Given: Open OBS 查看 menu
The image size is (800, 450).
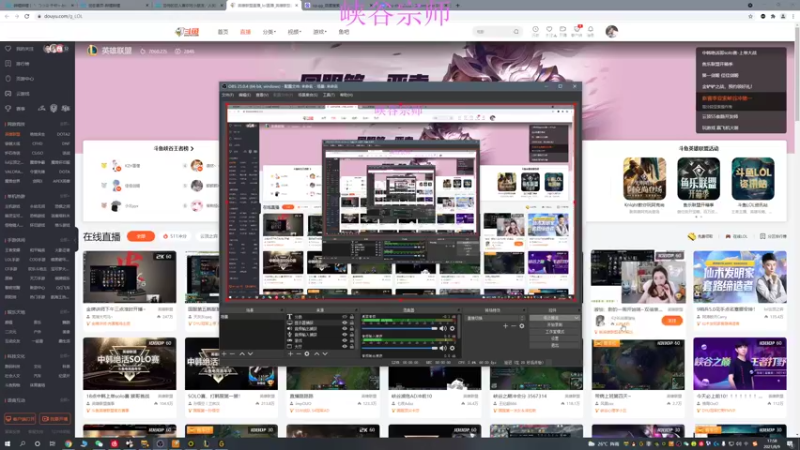Looking at the screenshot, I should coord(262,95).
